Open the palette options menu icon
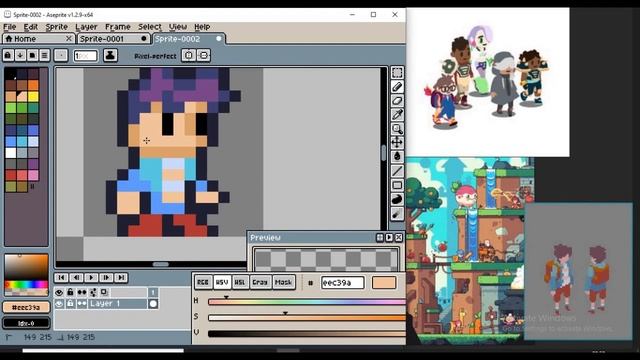The height and width of the screenshot is (360, 640). pyautogui.click(x=44, y=55)
